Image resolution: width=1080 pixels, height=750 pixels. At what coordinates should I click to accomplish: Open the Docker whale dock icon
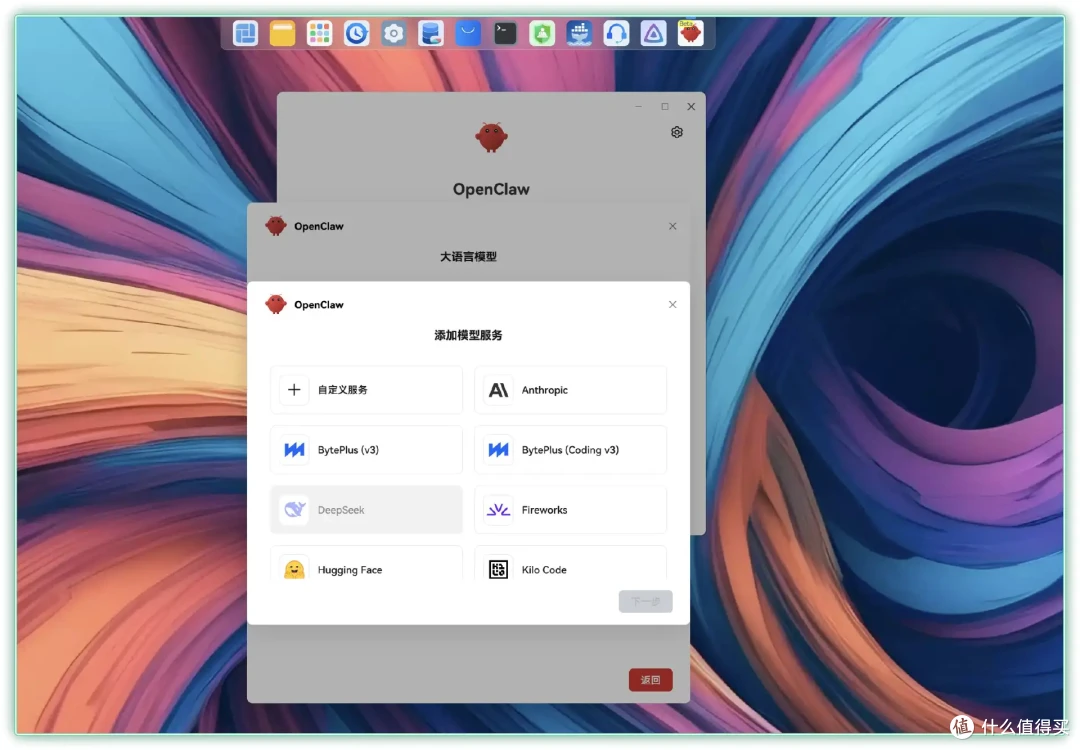click(579, 33)
